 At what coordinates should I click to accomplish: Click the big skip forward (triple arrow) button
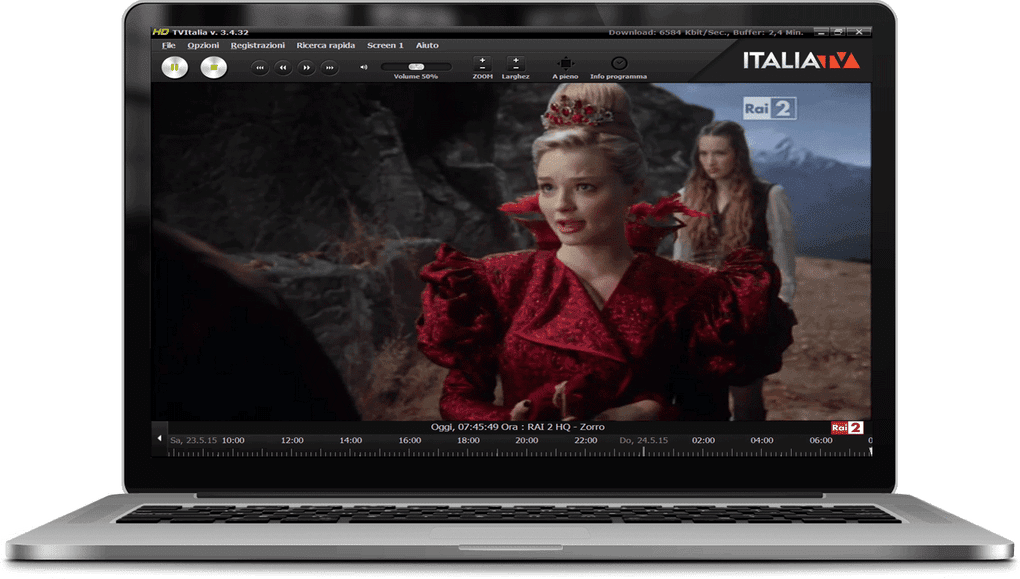(330, 68)
